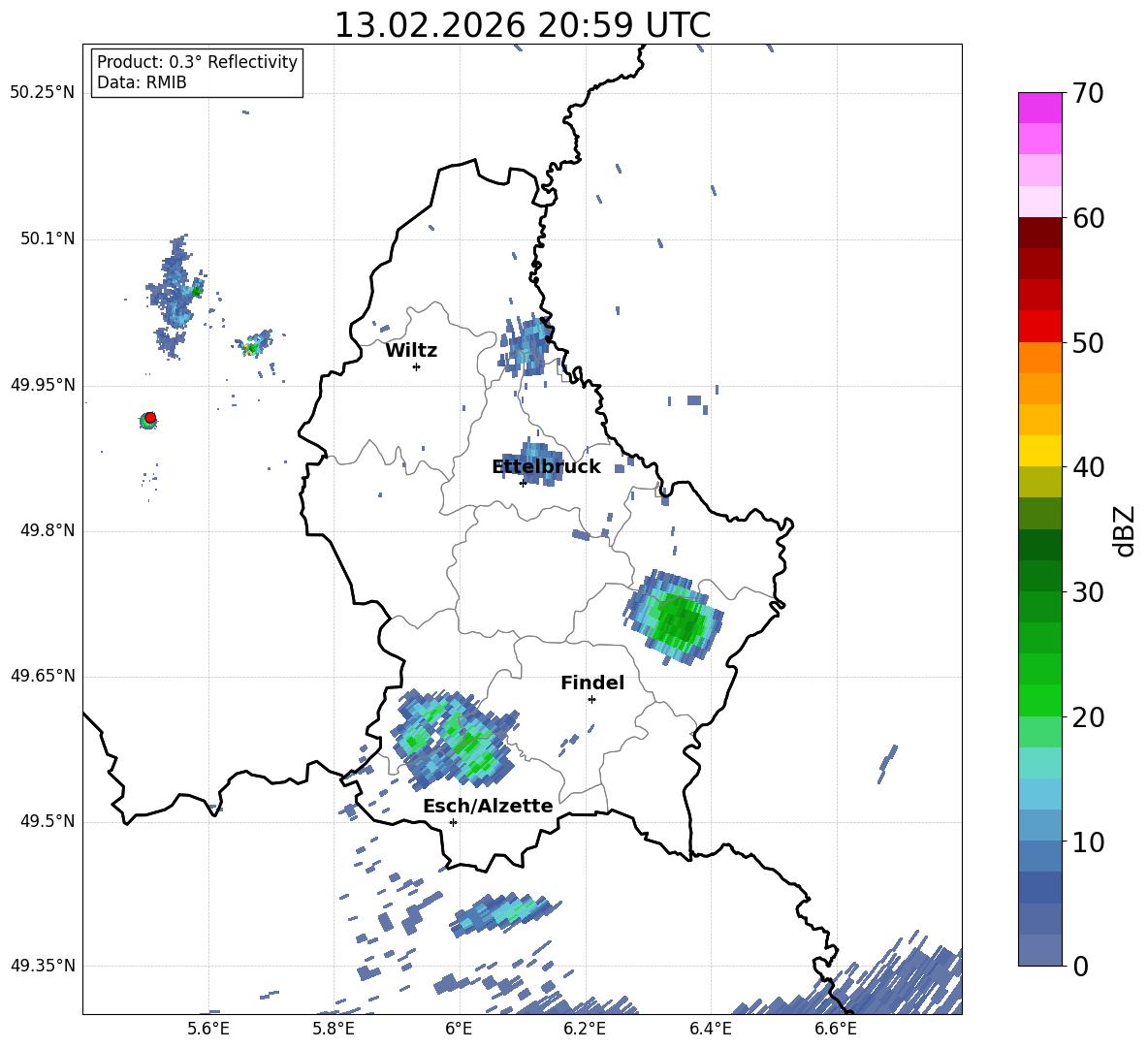Click the bright red 50 dBZ colorbar segment
This screenshot has width=1148, height=1048.
1039,327
